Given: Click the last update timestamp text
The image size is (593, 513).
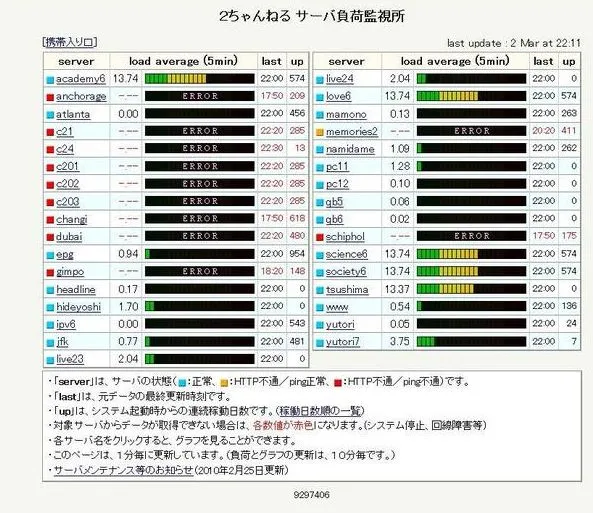Looking at the screenshot, I should pos(514,43).
